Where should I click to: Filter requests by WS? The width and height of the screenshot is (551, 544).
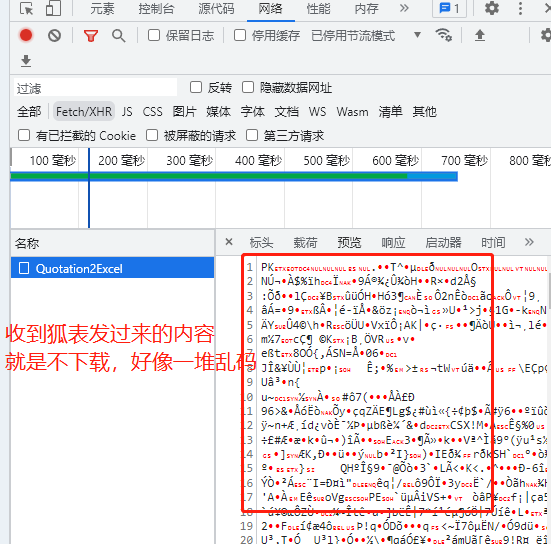[317, 112]
